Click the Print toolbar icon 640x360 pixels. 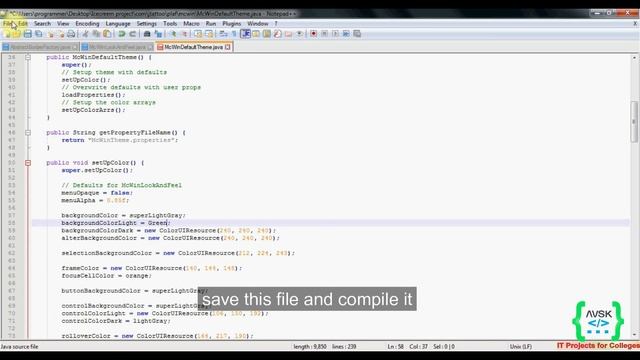point(71,34)
